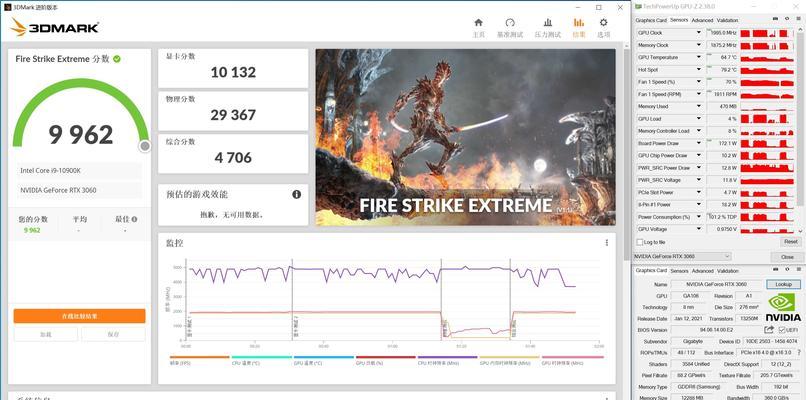Screen dimensions: 806x400
Task: Open the Options gear icon in 3DMark
Action: pyautogui.click(x=603, y=23)
